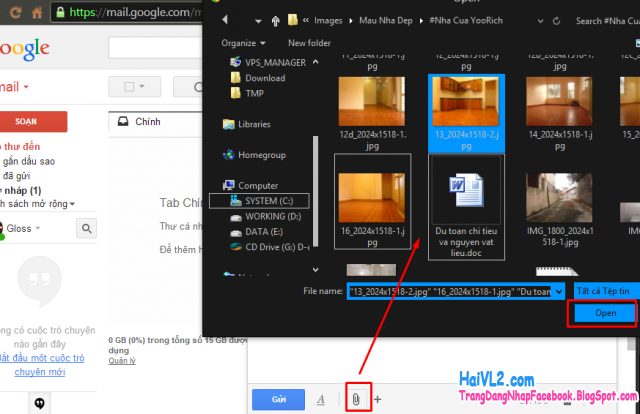The image size is (640, 414).
Task: Click Images in the breadcrumb path
Action: tap(328, 21)
